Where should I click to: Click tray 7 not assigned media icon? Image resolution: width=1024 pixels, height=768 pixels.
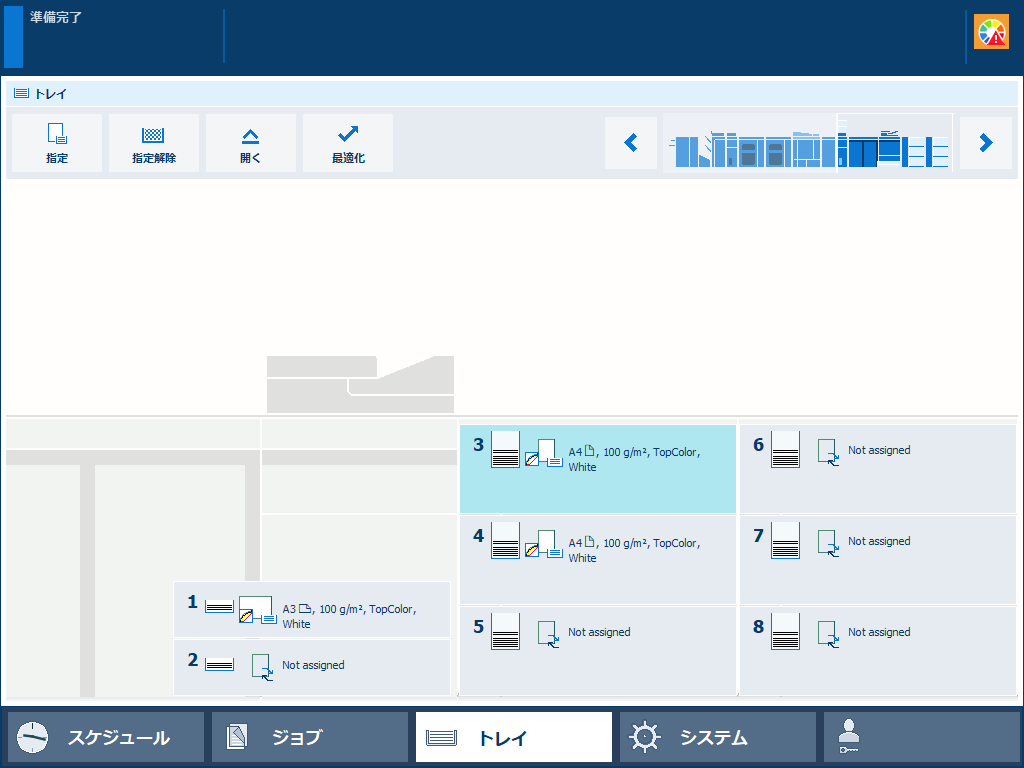pos(829,543)
